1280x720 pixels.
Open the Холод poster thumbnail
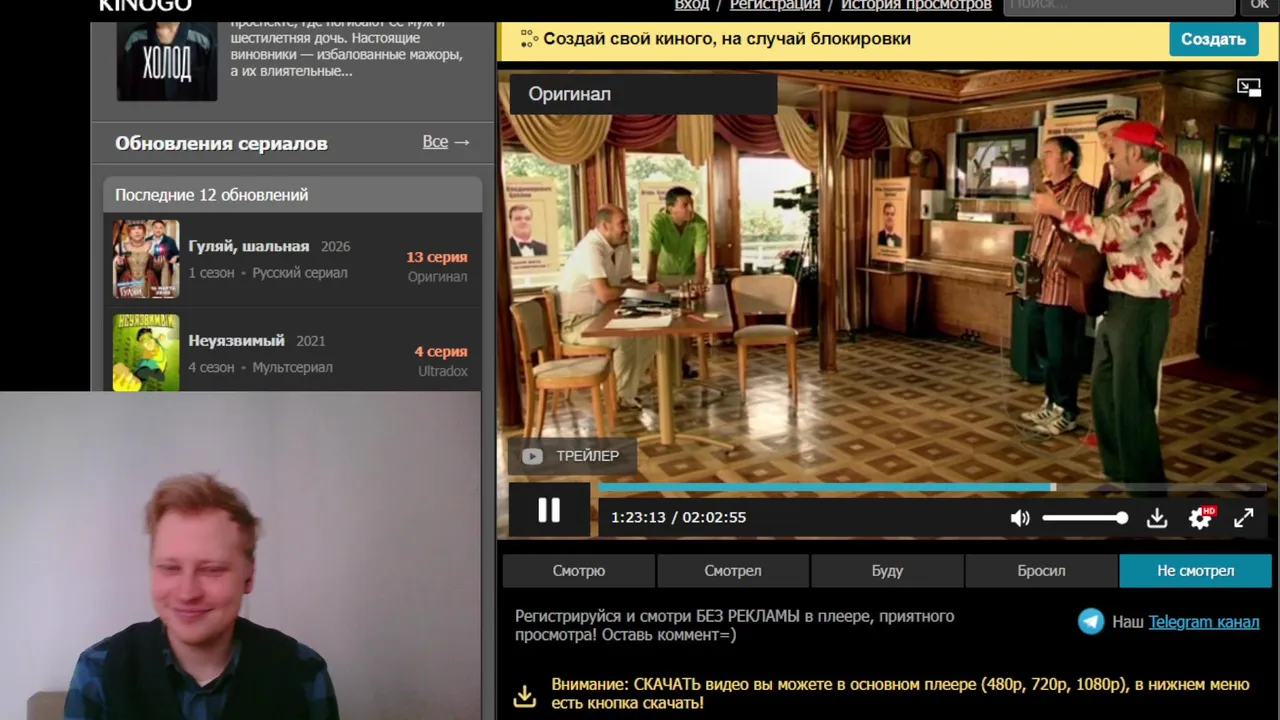click(167, 61)
